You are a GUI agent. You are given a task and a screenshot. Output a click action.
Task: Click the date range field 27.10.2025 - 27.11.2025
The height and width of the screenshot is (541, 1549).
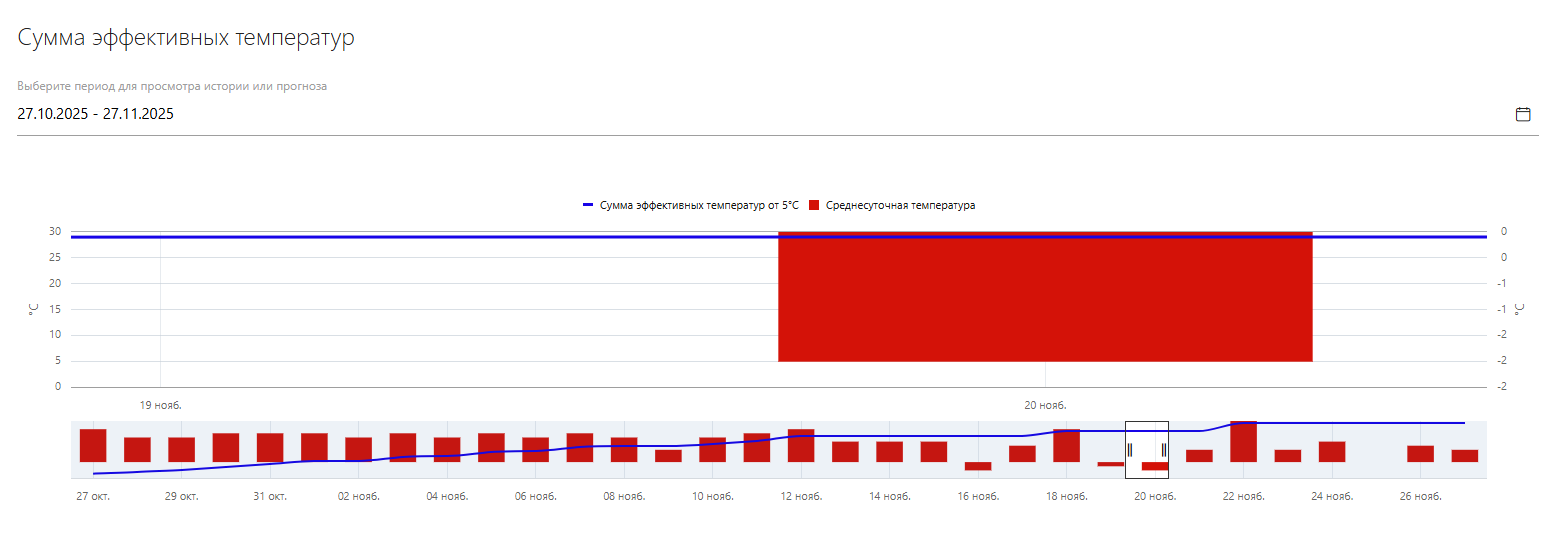click(96, 114)
